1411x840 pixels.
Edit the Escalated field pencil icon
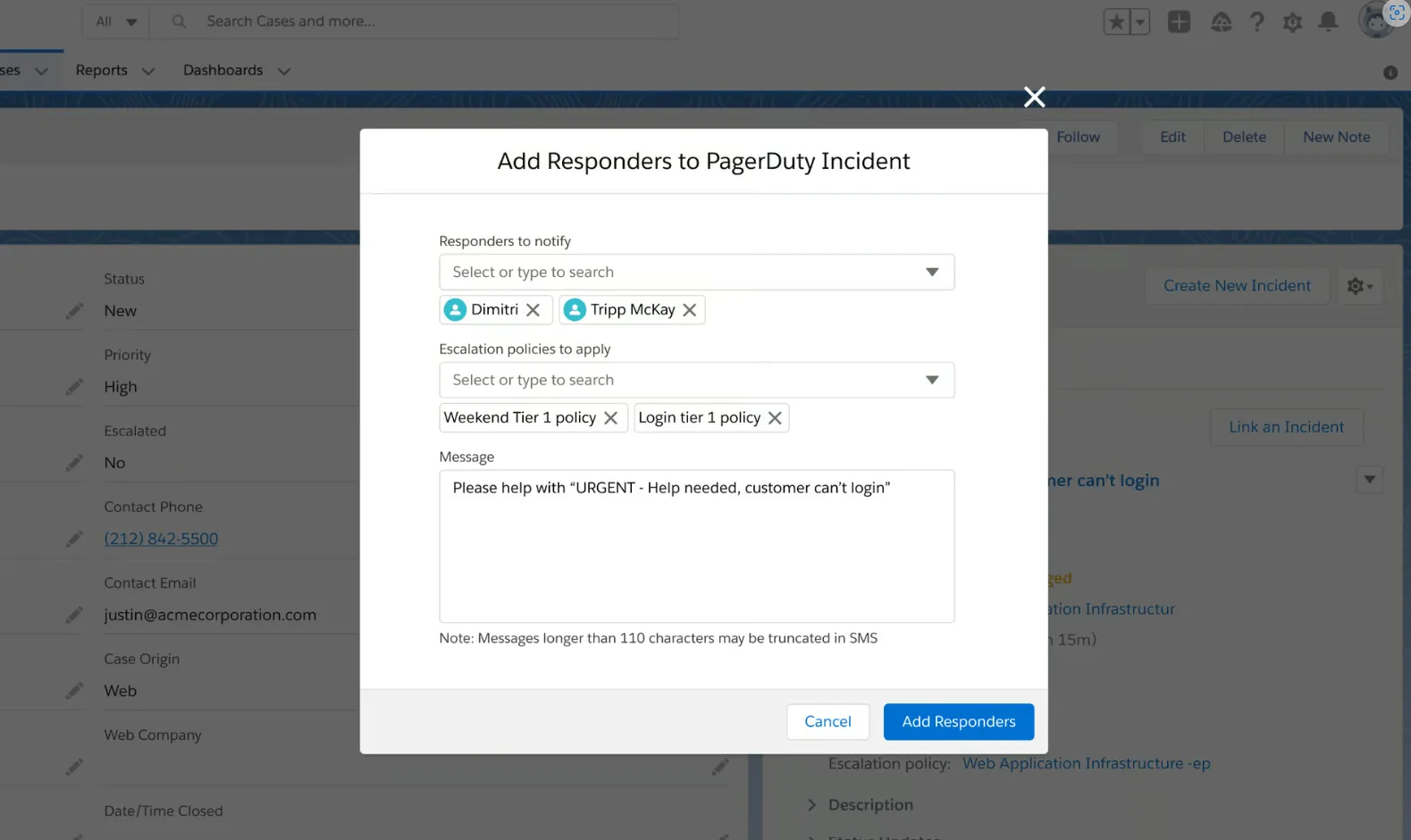[74, 463]
